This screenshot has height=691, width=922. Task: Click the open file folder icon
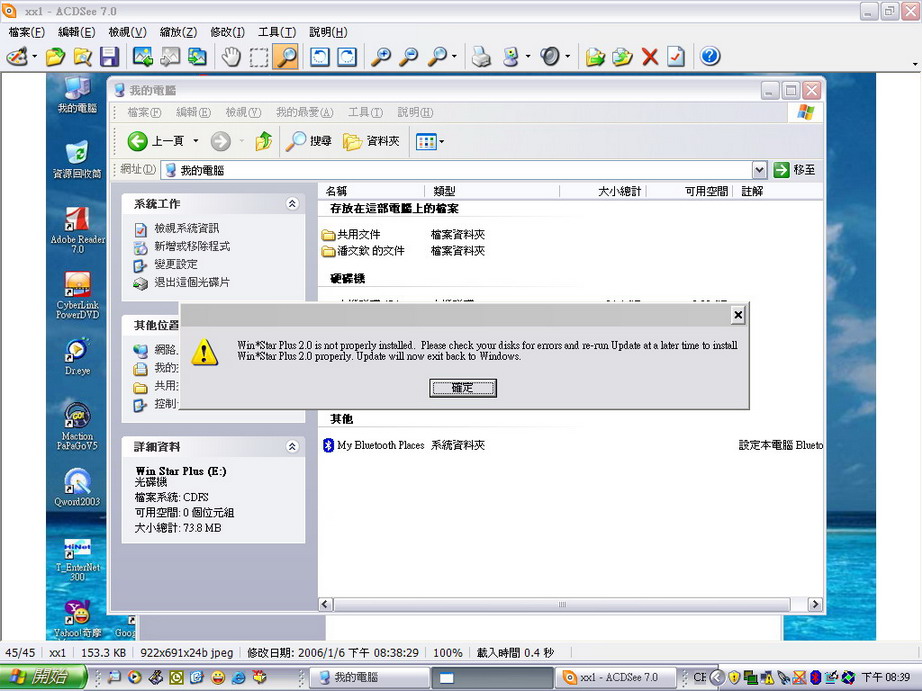(55, 56)
